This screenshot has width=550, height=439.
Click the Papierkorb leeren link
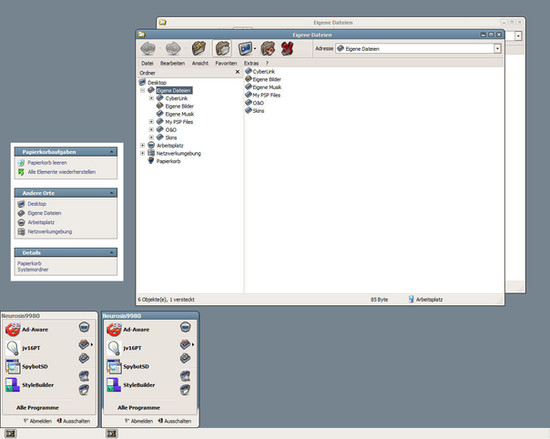(47, 163)
